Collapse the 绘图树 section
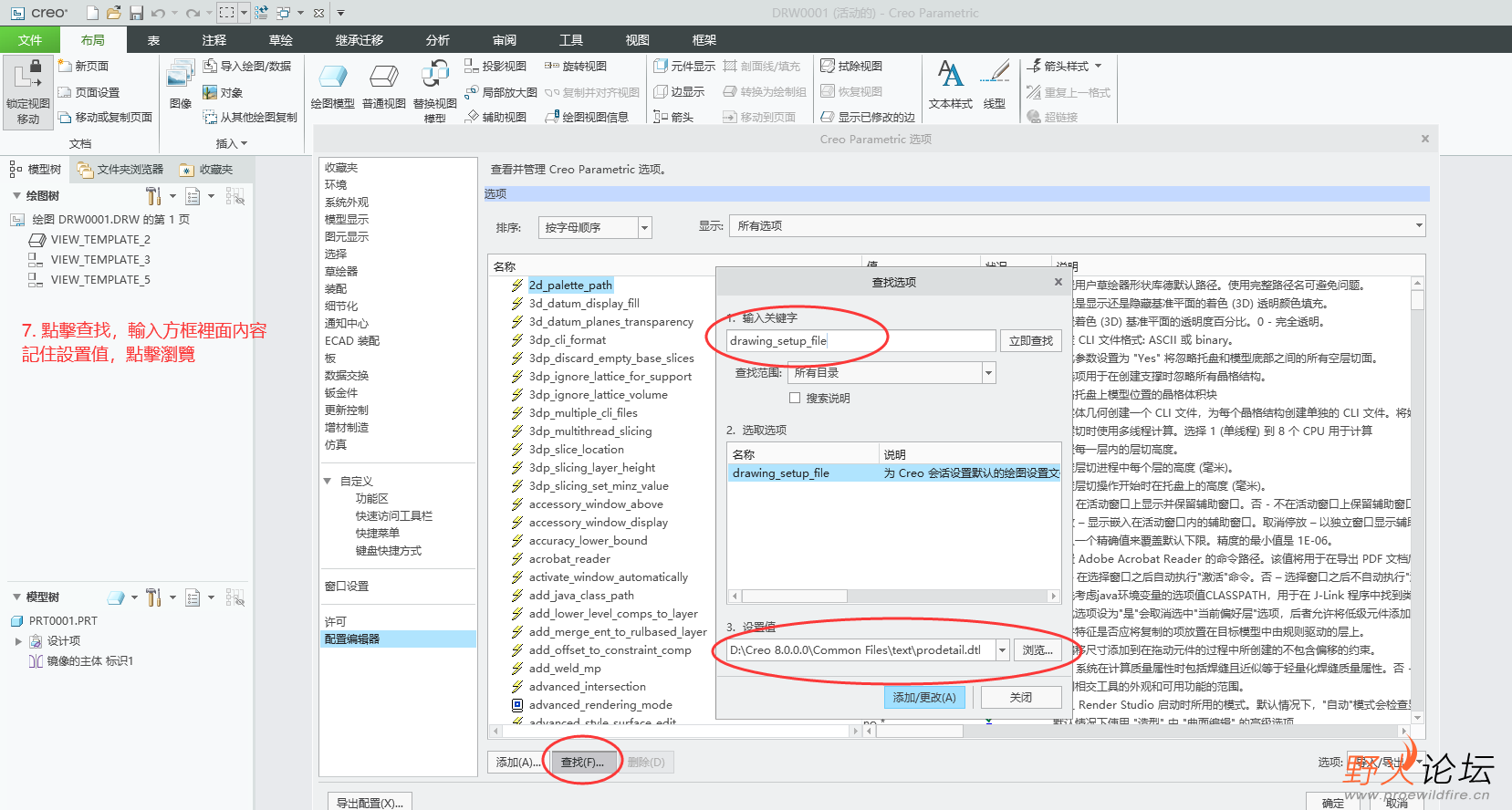The height and width of the screenshot is (810, 1512). (16, 196)
